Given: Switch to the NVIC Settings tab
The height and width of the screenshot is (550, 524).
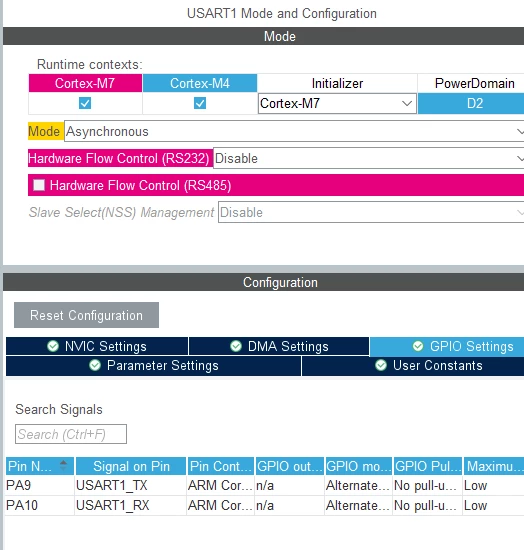Looking at the screenshot, I should point(97,346).
